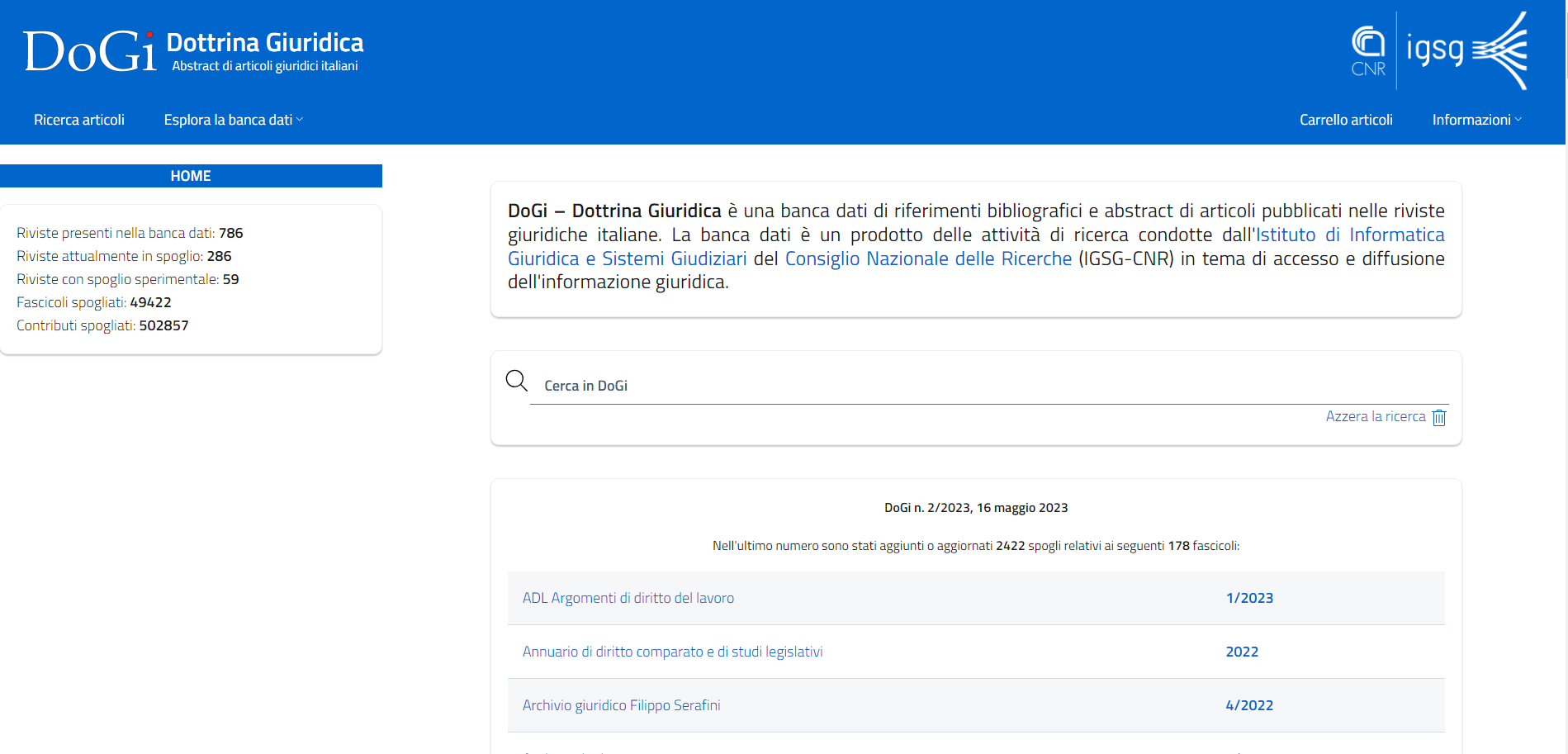
Task: Open the Informazioni dropdown menu
Action: click(x=1476, y=120)
